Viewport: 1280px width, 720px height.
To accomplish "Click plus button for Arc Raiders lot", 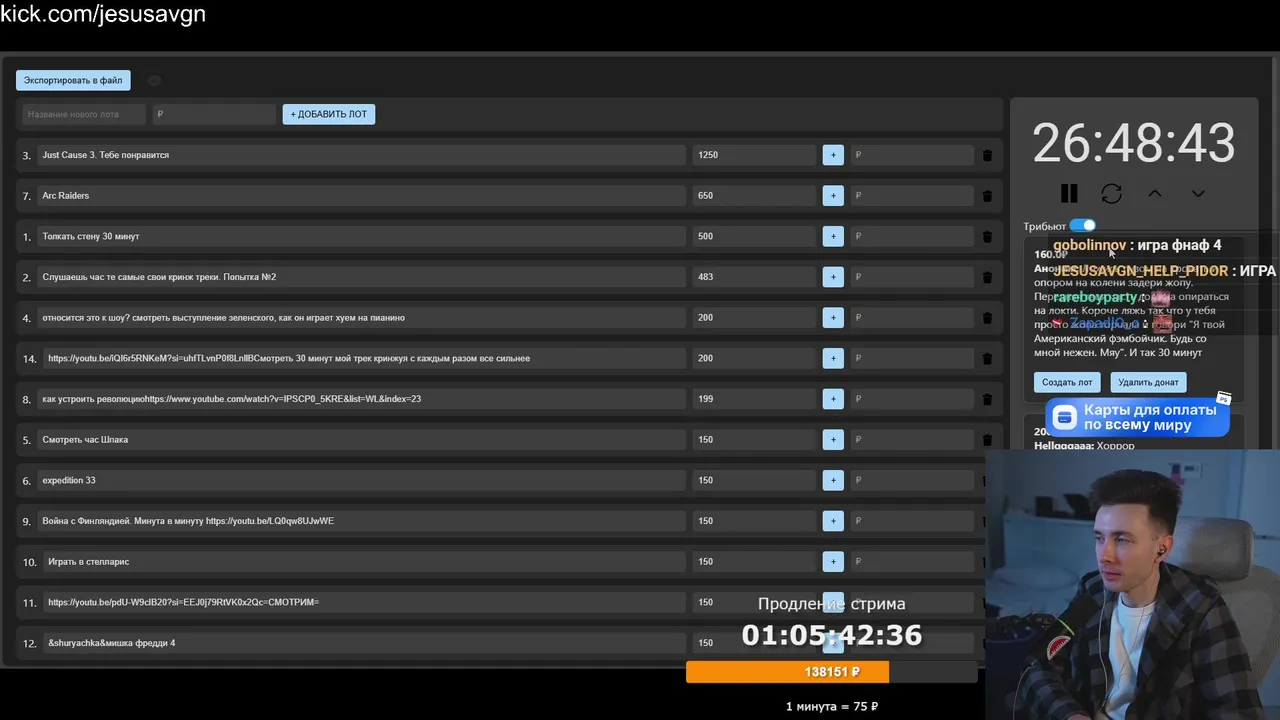I will coord(833,196).
